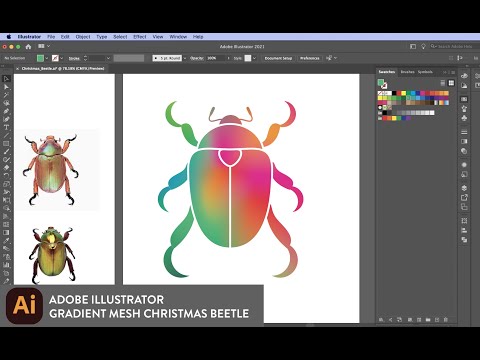480x360 pixels.
Task: Open the Effect menu
Action: pos(140,37)
